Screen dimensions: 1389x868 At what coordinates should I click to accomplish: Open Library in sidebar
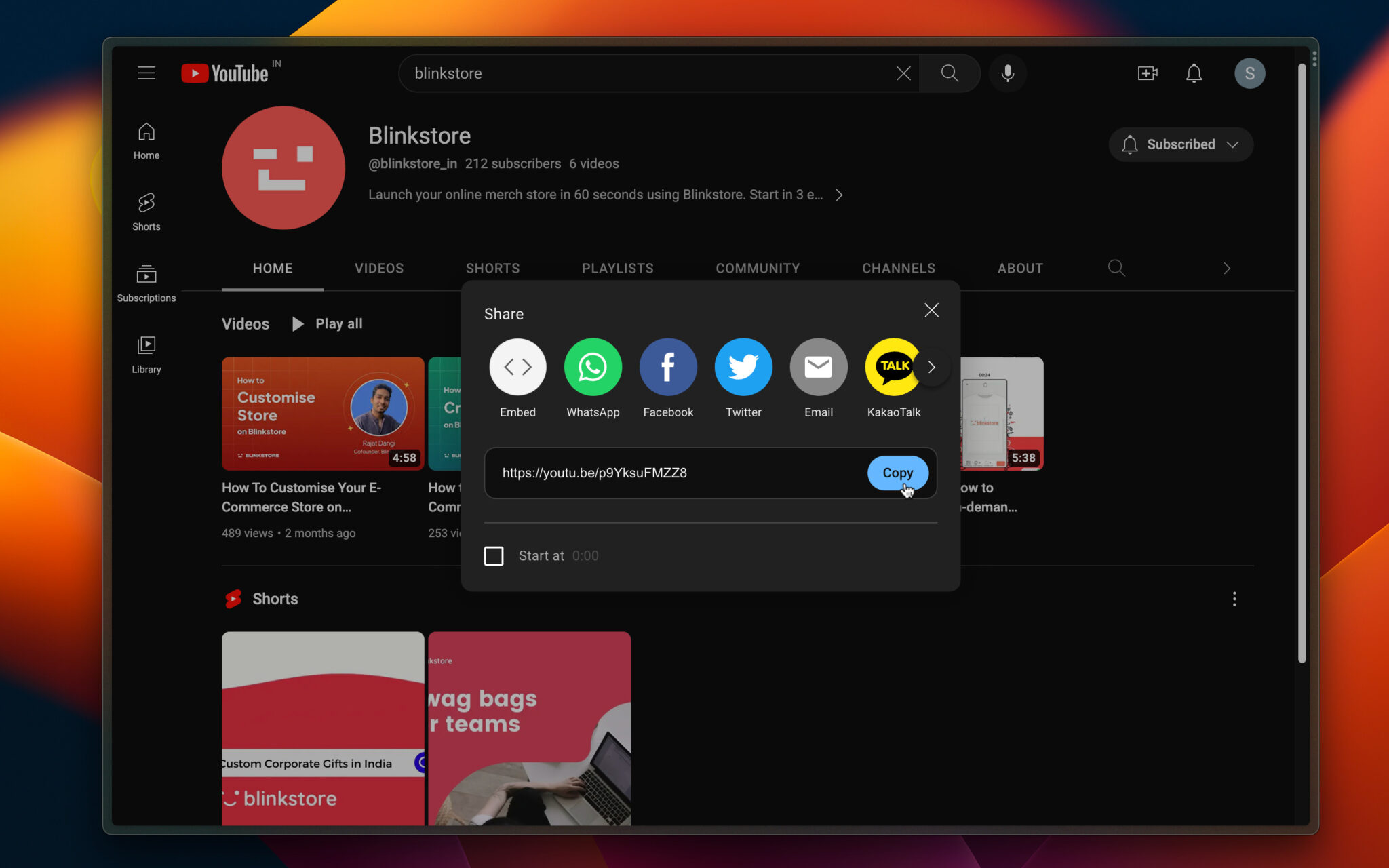pyautogui.click(x=146, y=355)
